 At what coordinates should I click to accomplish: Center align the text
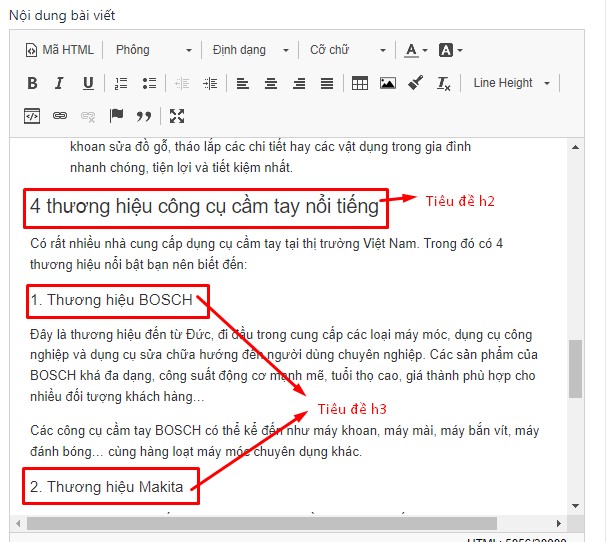pyautogui.click(x=271, y=83)
